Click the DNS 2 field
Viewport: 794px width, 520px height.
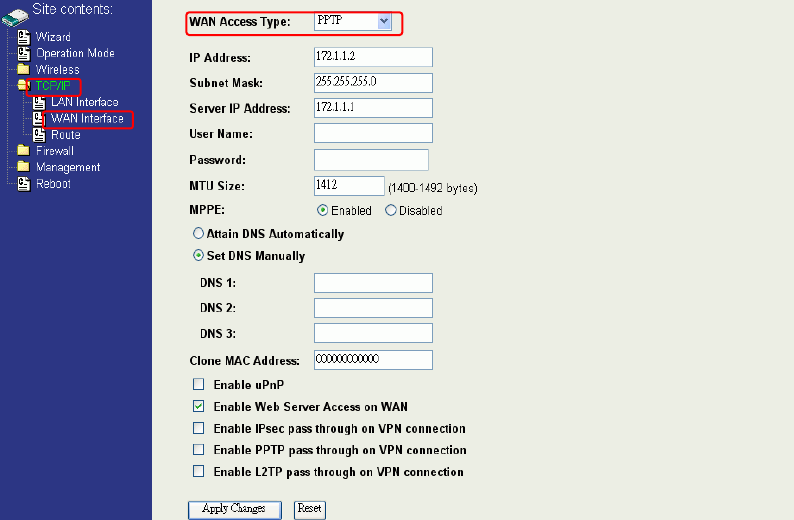pos(373,308)
